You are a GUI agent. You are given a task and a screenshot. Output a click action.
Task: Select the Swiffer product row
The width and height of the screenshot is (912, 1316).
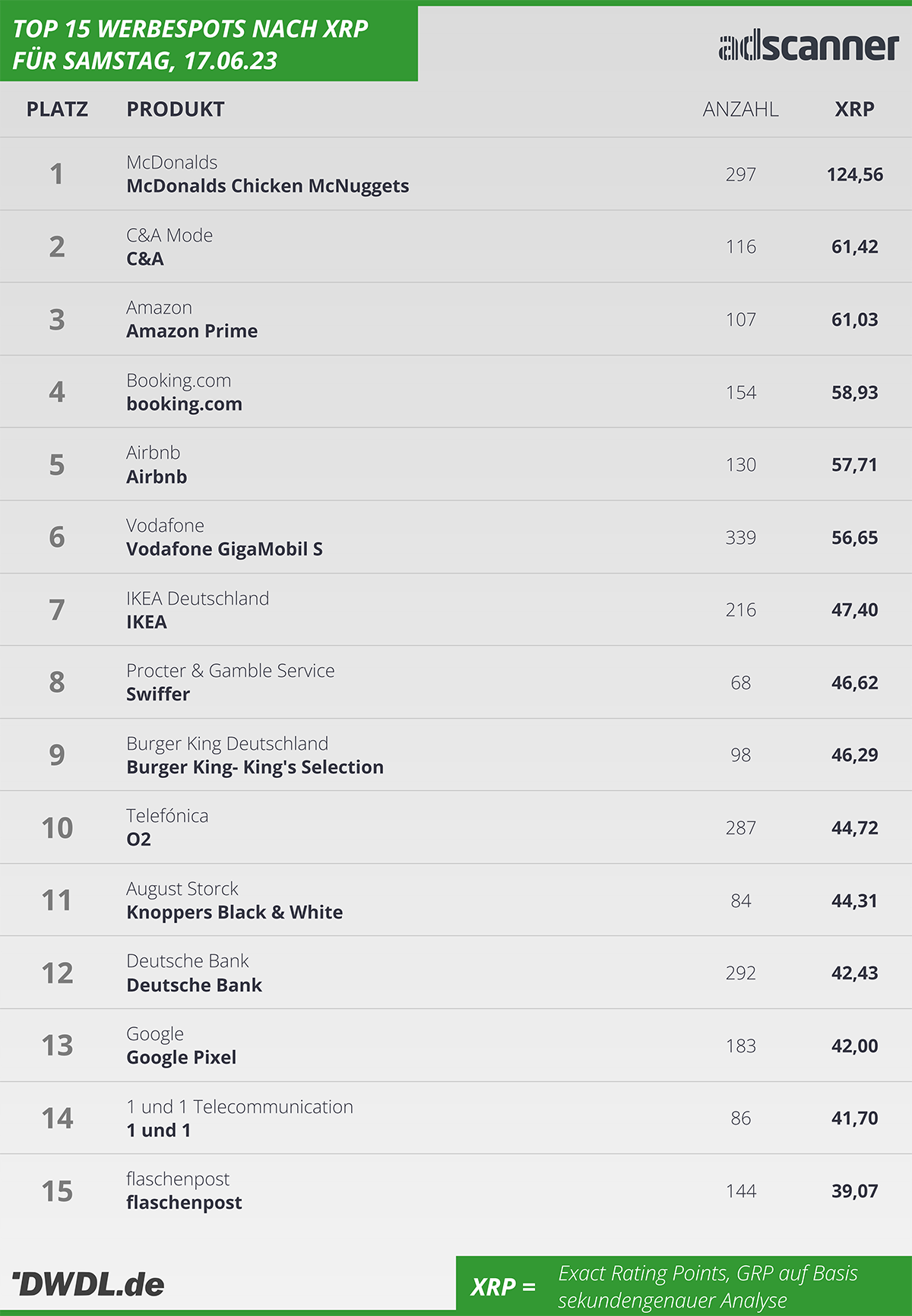point(456,682)
